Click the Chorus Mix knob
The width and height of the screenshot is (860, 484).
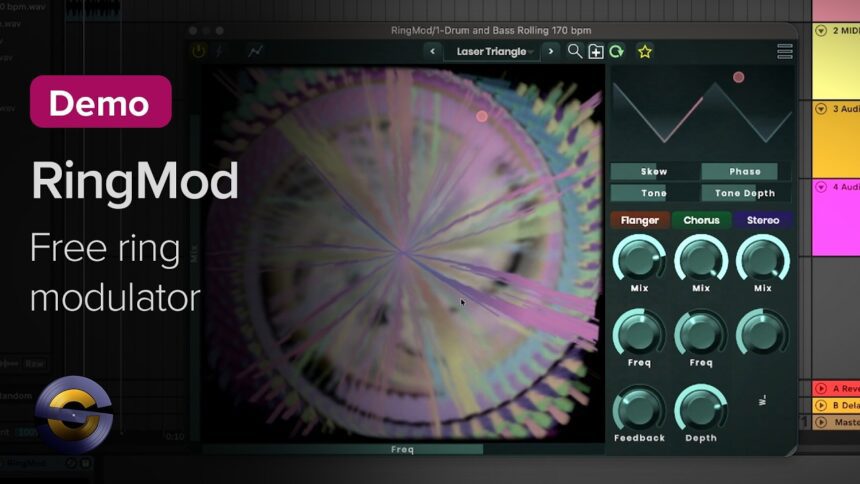(701, 260)
